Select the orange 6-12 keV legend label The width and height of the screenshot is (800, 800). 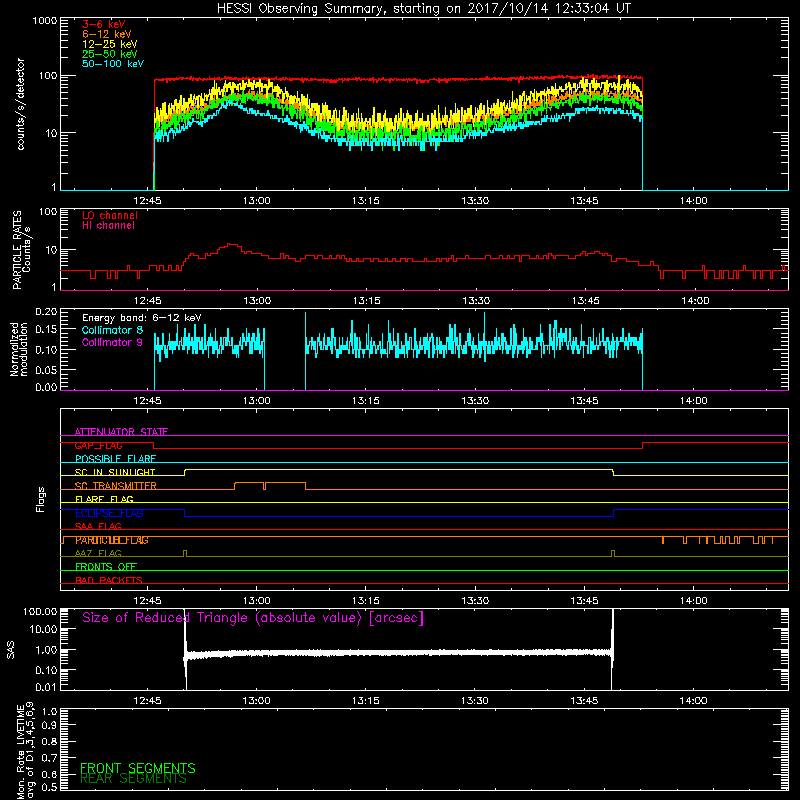107,34
